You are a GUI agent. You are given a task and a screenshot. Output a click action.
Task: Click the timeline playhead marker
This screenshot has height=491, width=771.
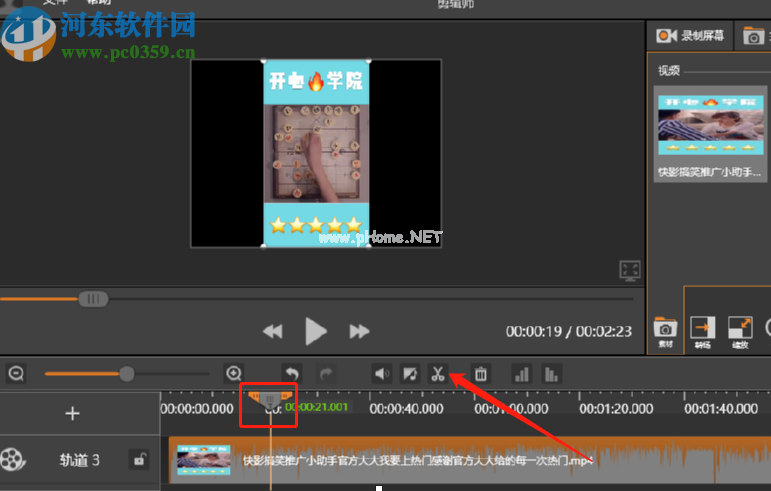pyautogui.click(x=270, y=399)
